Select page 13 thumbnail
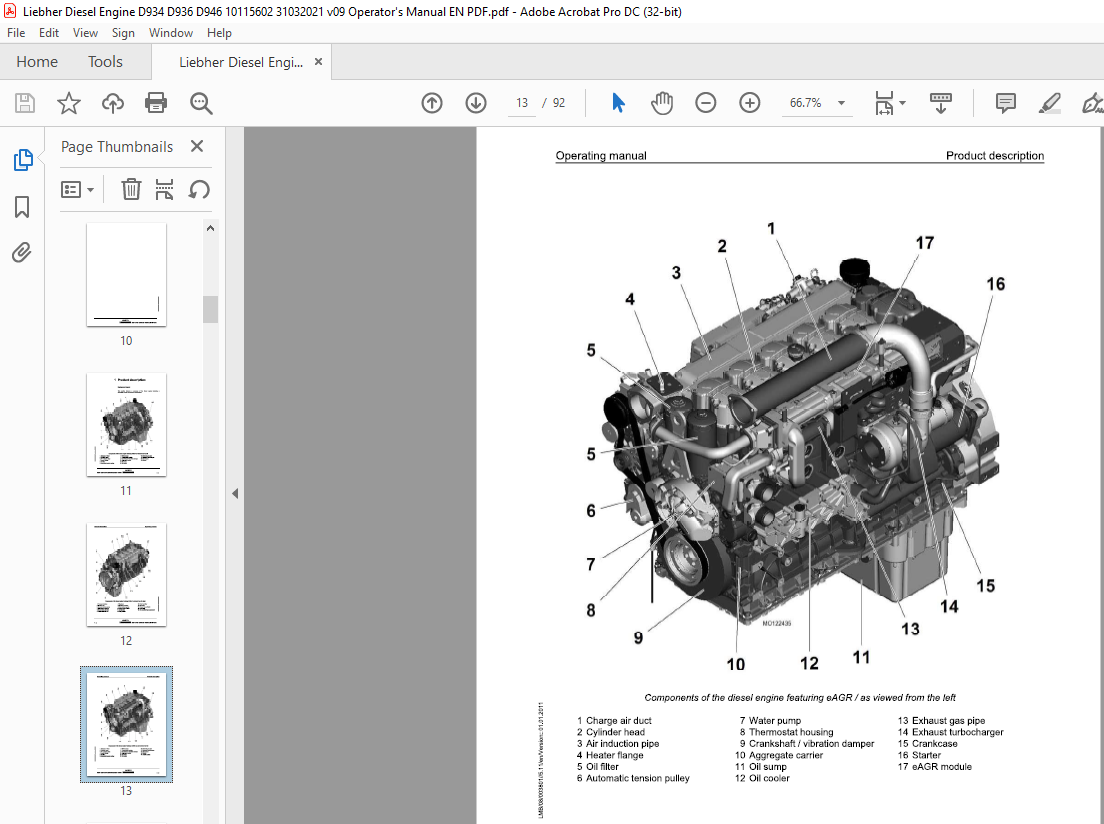Screen dimensions: 1104x824 pos(126,725)
